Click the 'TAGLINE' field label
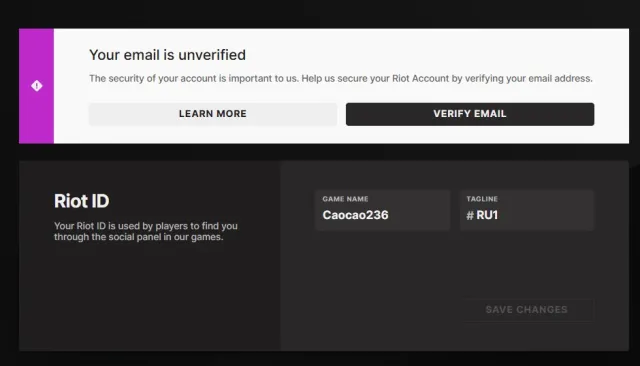This screenshot has width=640, height=366. pyautogui.click(x=482, y=199)
